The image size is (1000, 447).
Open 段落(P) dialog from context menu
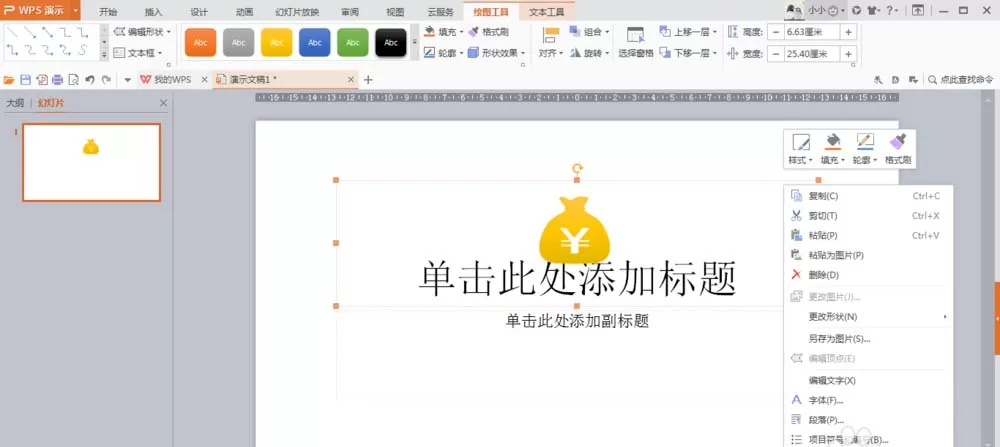pos(867,420)
